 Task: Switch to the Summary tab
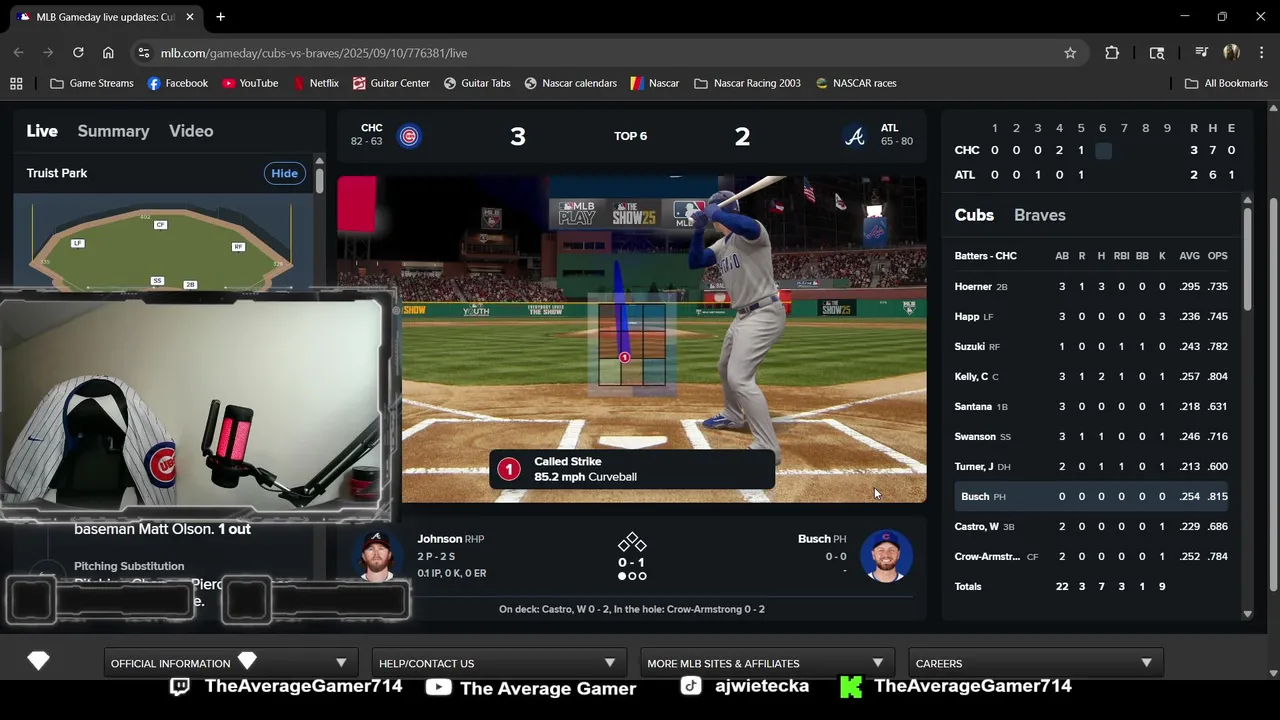click(113, 131)
